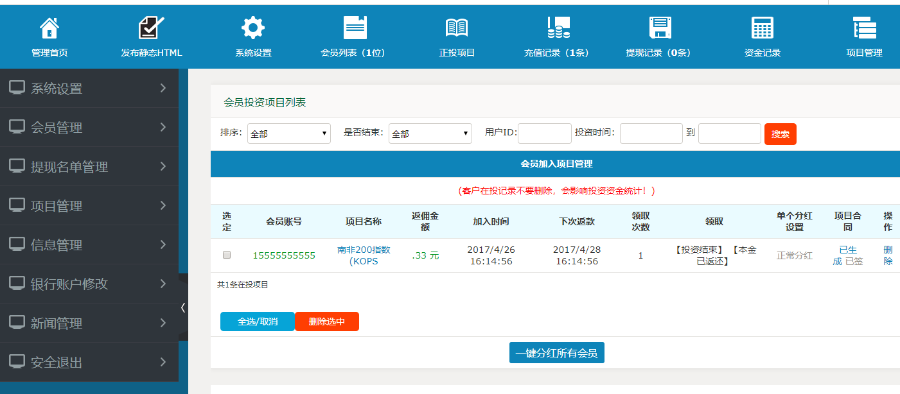Open member account 15555555555 link
The width and height of the screenshot is (900, 394).
pyautogui.click(x=284, y=256)
